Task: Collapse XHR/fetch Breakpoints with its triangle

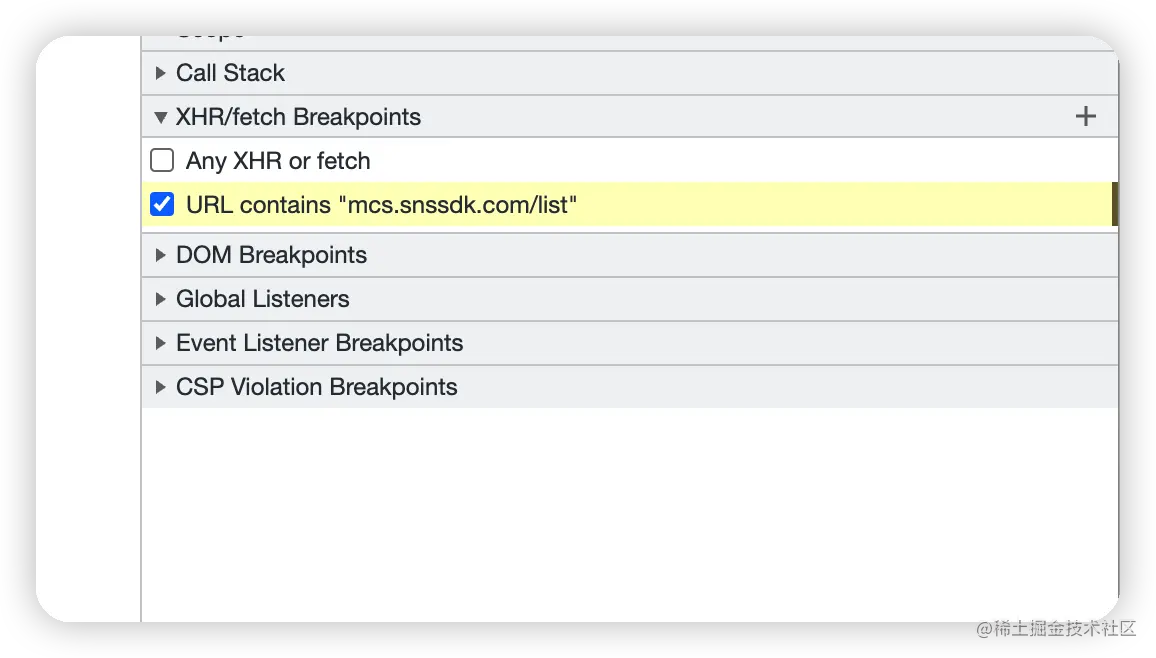Action: pos(160,117)
